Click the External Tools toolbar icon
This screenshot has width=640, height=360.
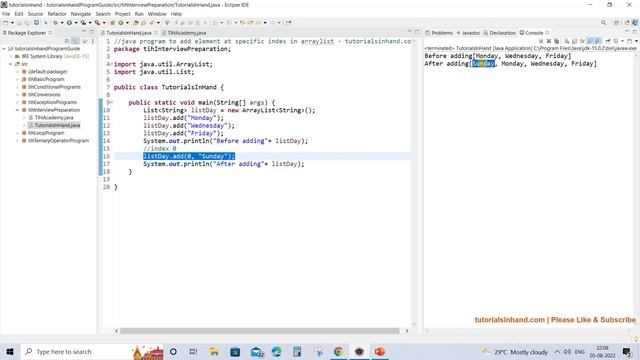97,23
